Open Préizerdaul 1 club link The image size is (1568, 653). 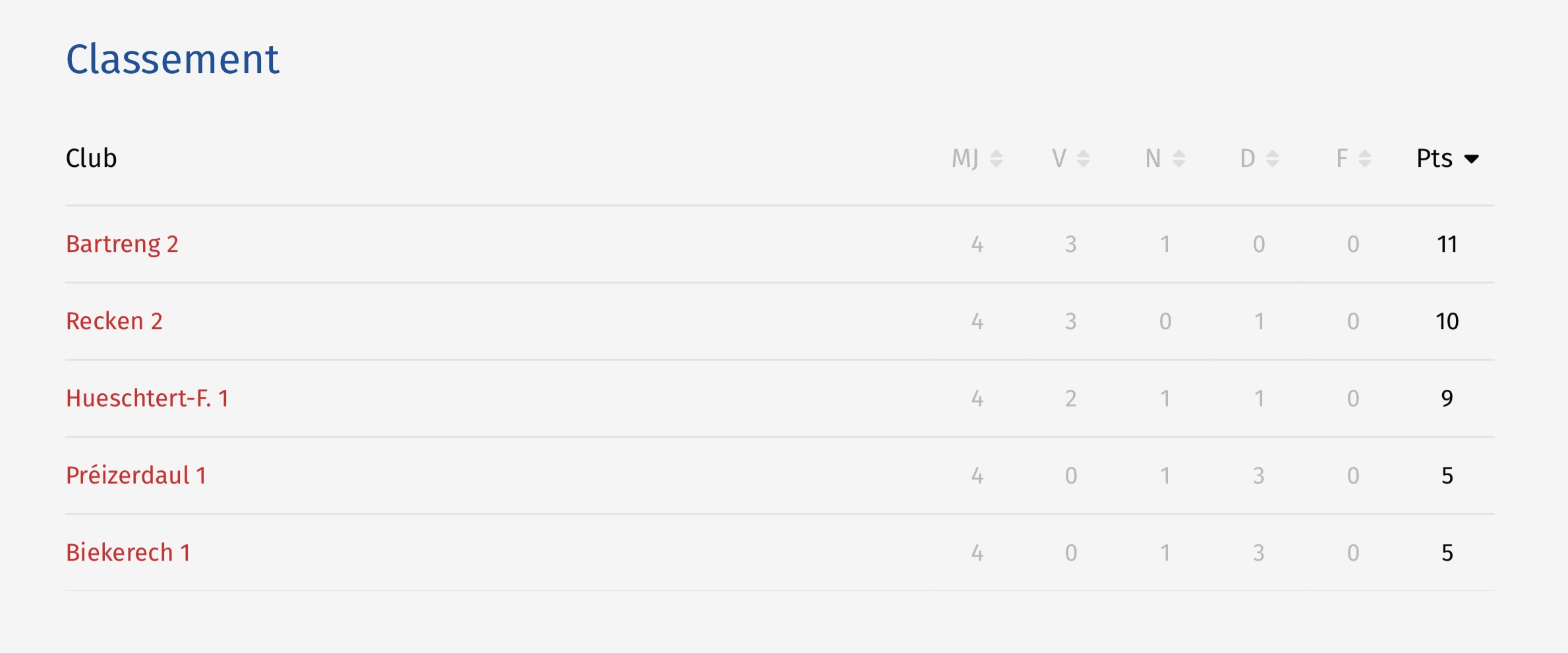(136, 476)
